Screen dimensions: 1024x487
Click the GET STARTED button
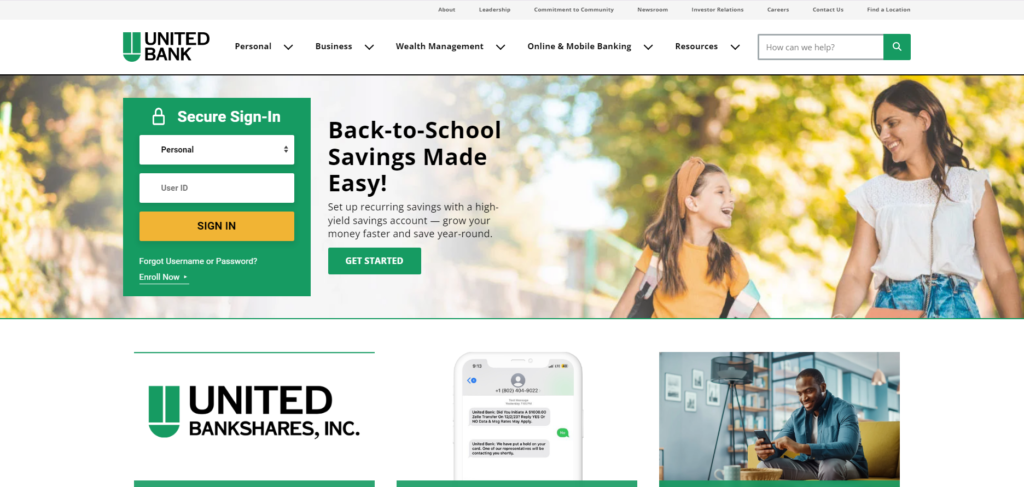[374, 261]
